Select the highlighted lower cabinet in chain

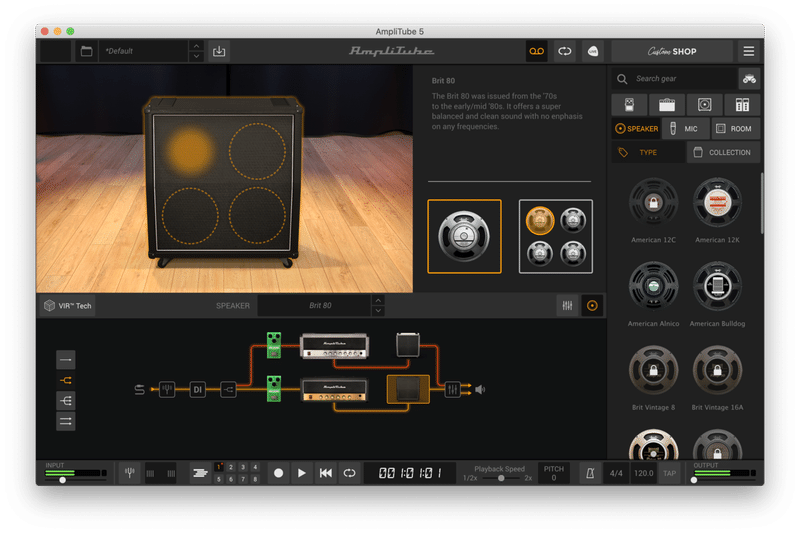click(x=408, y=389)
